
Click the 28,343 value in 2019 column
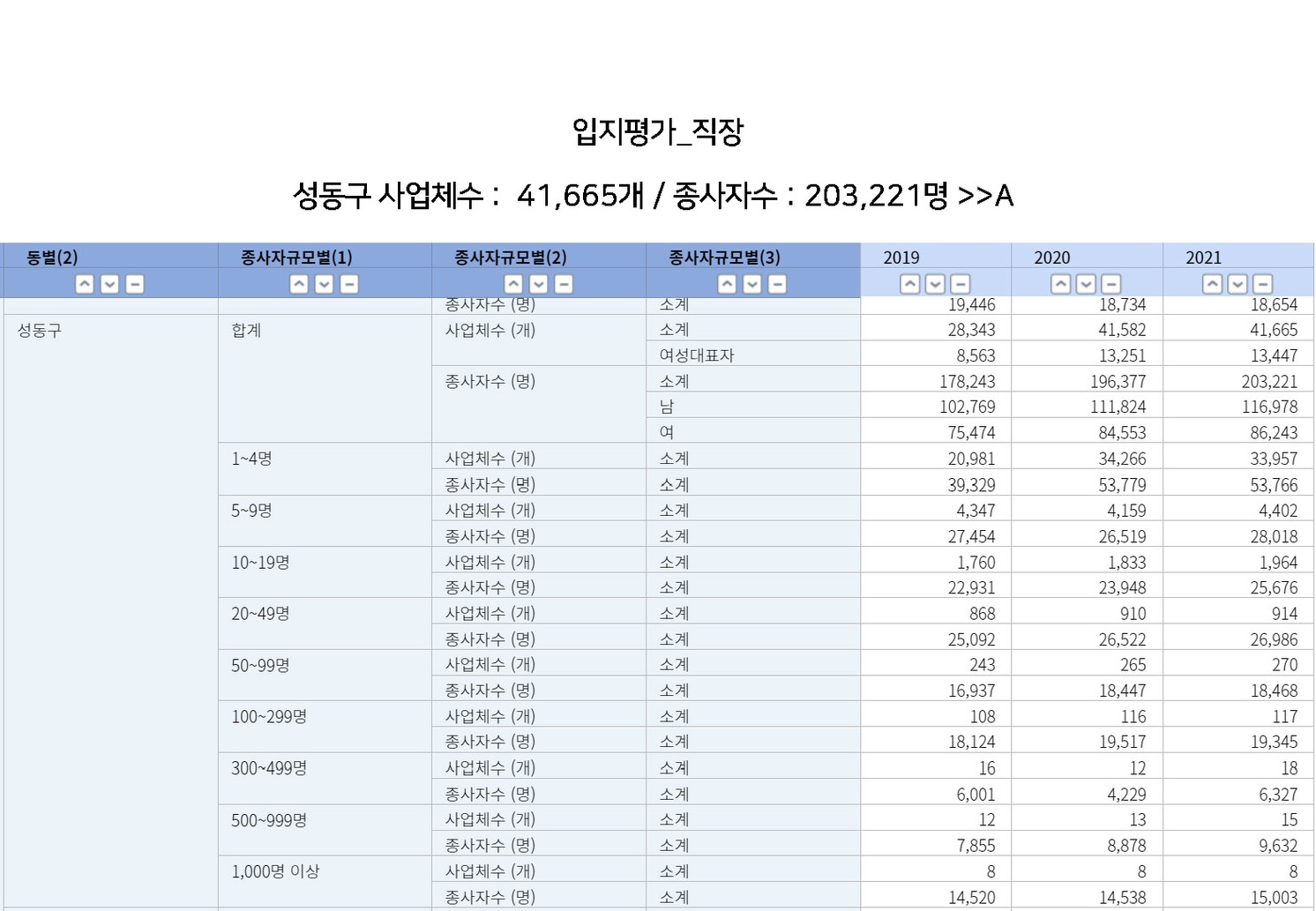971,330
